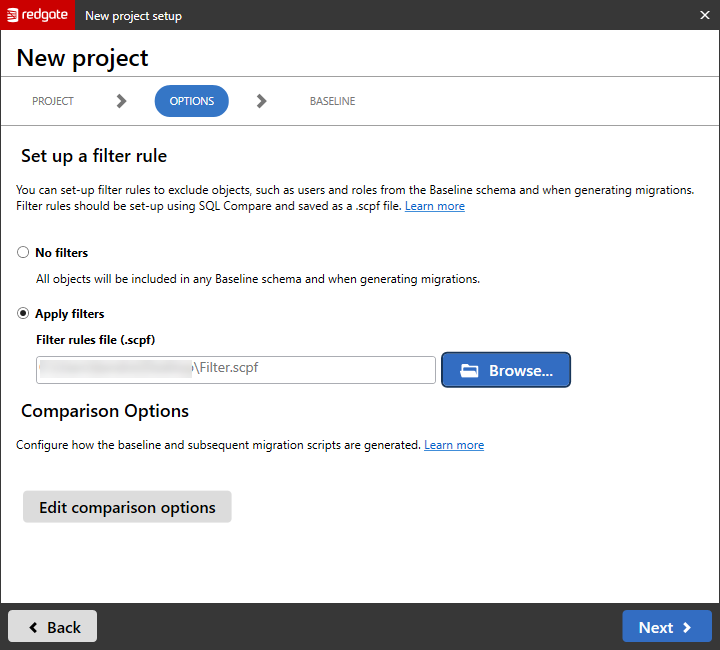Click the arrow between PROJECT and OPTIONS
This screenshot has width=720, height=650.
pyautogui.click(x=121, y=101)
